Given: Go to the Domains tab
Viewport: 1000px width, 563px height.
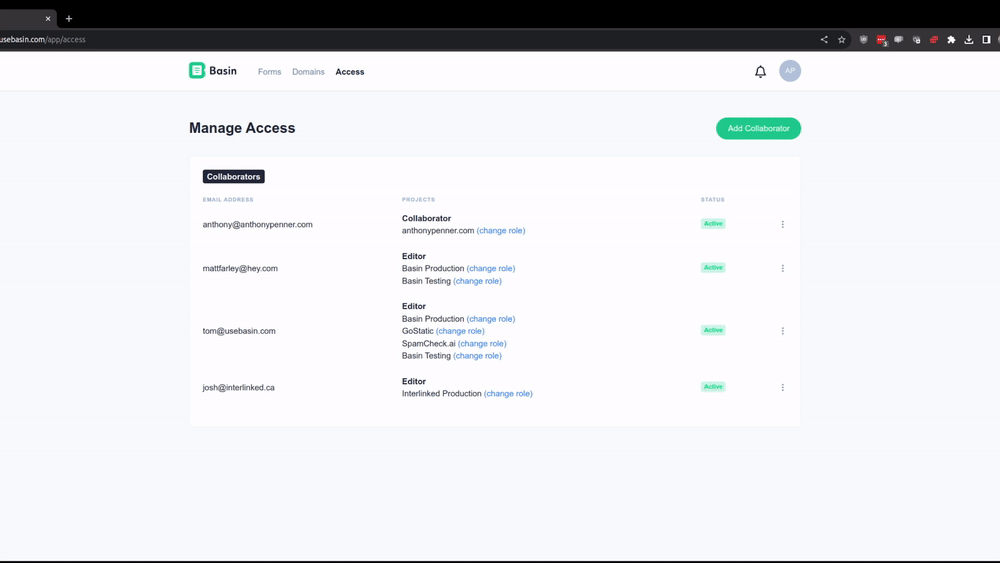Looking at the screenshot, I should click(308, 72).
